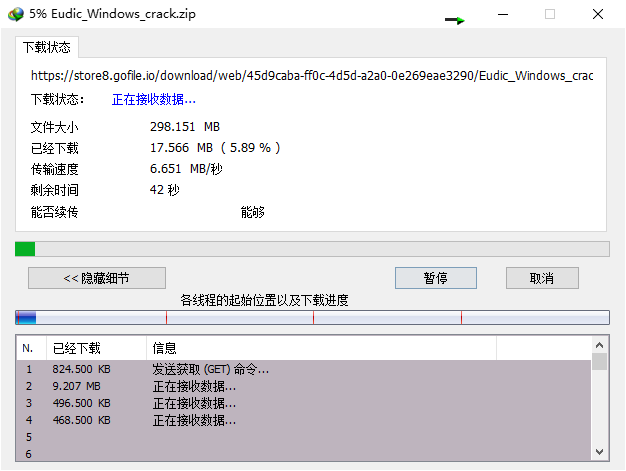
Task: Click the 发送获取 (GET) 命令 info text
Action: pyautogui.click(x=210, y=369)
